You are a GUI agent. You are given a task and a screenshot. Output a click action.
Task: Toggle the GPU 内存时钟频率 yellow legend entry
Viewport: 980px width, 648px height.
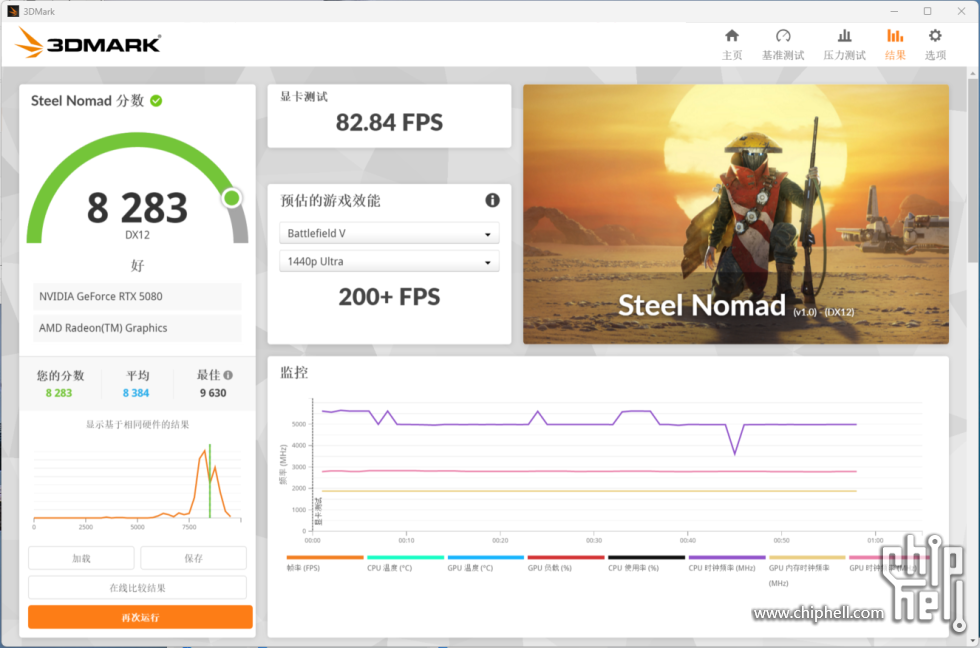pos(807,571)
